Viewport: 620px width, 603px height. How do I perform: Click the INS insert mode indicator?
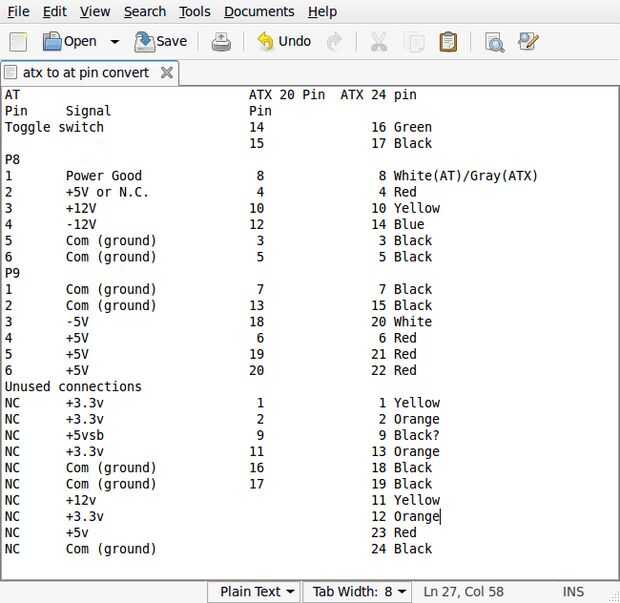point(573,592)
